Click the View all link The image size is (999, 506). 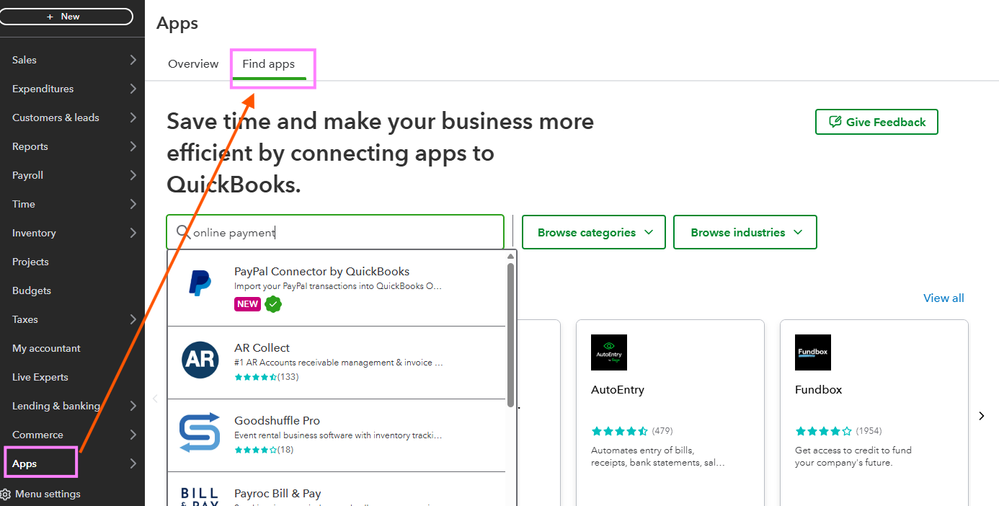click(x=943, y=298)
